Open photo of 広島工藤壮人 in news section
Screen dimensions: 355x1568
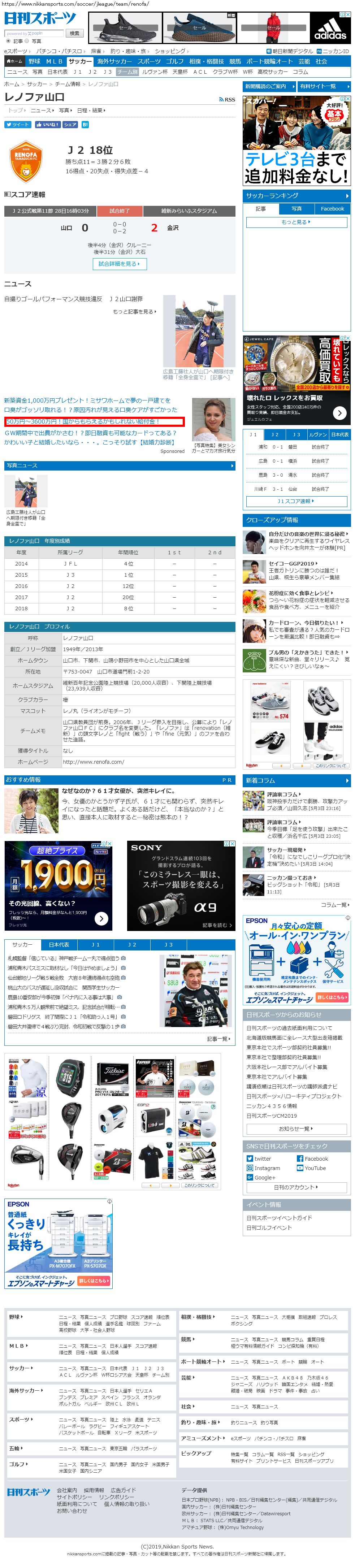coord(199,331)
